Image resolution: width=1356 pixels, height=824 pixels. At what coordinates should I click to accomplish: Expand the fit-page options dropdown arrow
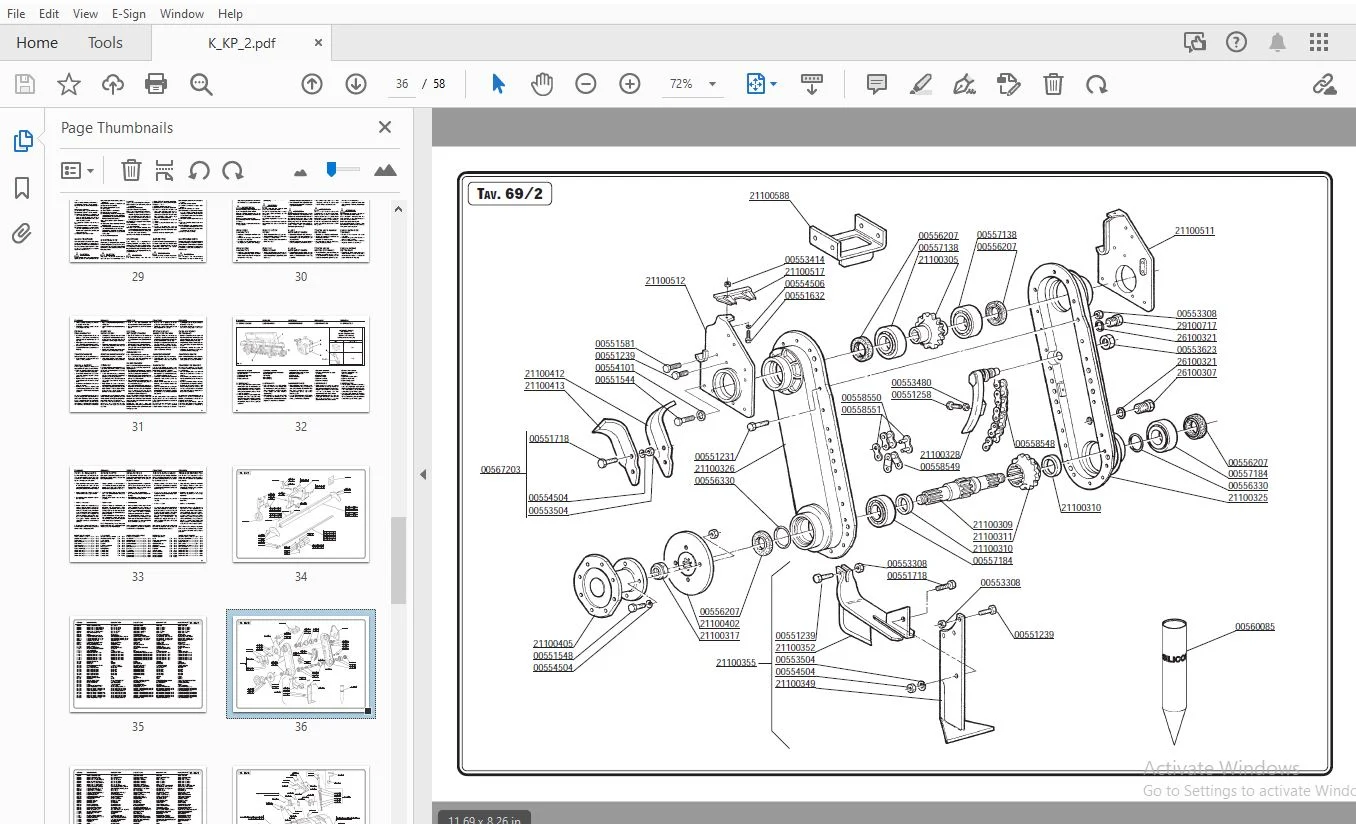click(773, 85)
